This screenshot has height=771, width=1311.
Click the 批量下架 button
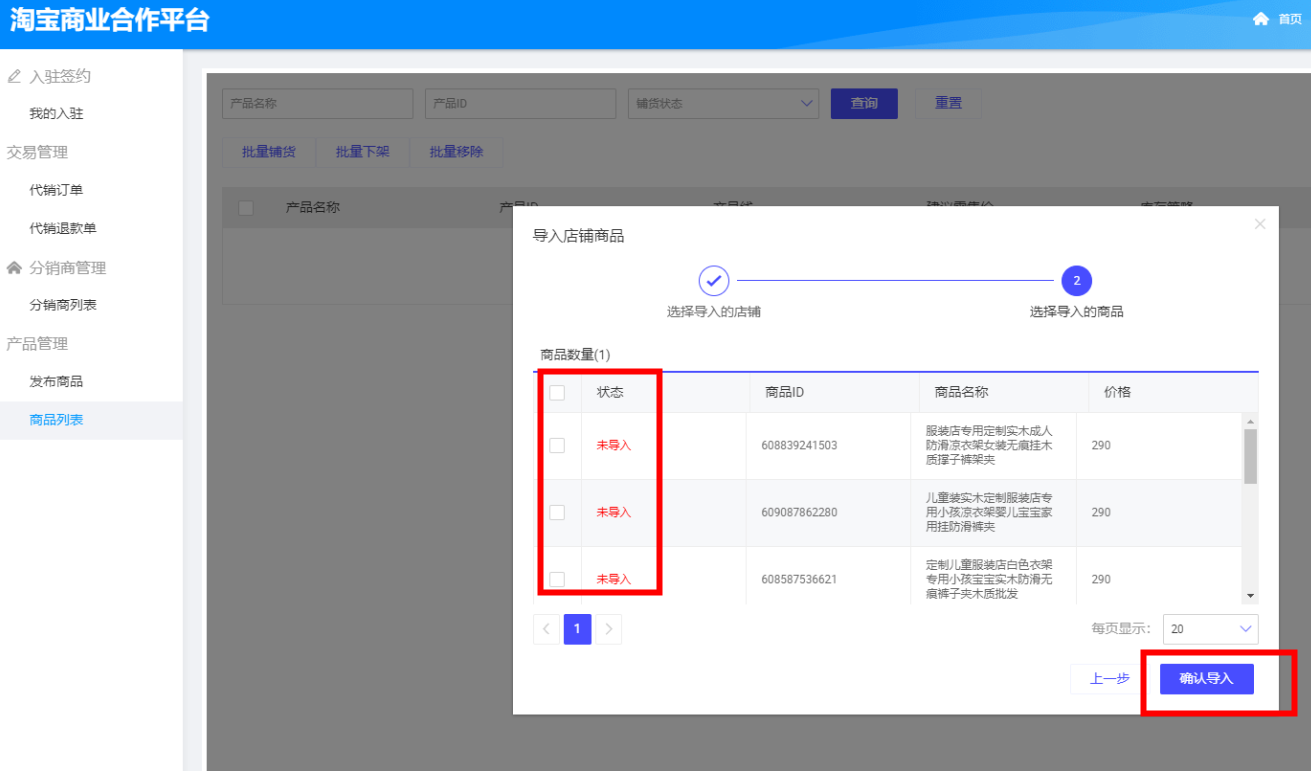[362, 152]
